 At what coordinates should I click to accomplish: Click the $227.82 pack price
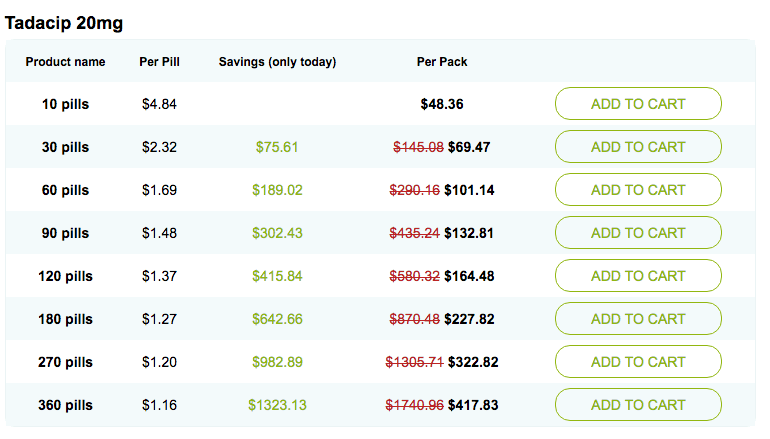tap(469, 319)
